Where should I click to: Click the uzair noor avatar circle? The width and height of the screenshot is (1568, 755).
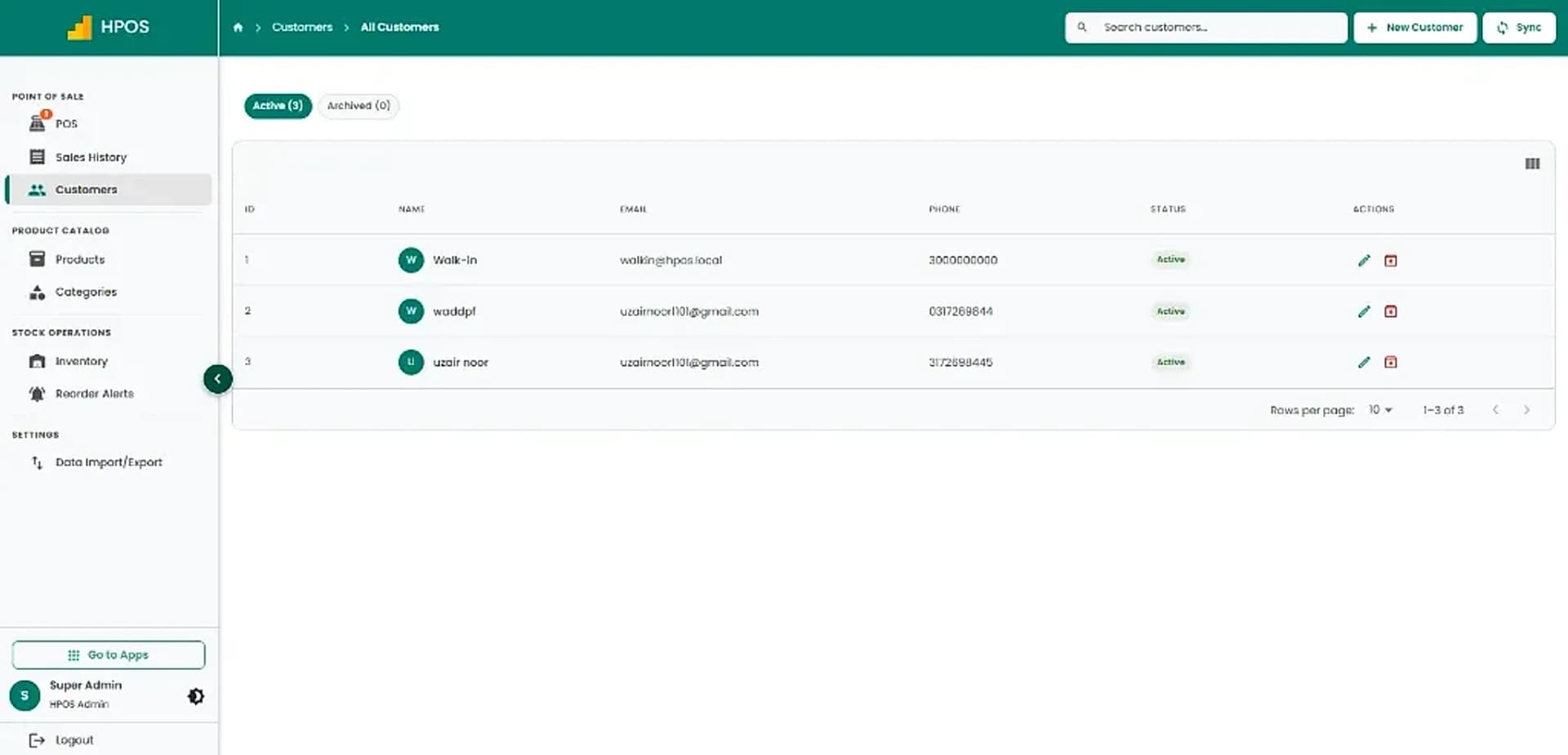tap(411, 362)
